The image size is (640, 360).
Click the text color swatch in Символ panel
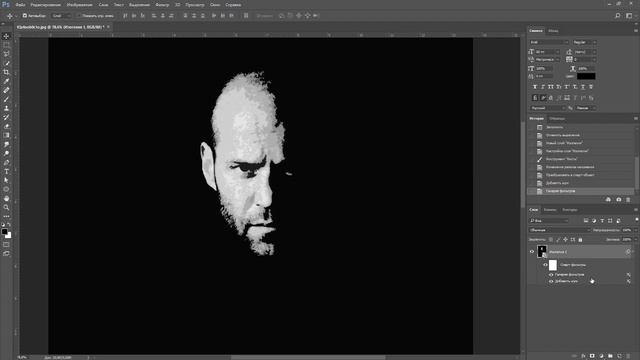[x=586, y=76]
